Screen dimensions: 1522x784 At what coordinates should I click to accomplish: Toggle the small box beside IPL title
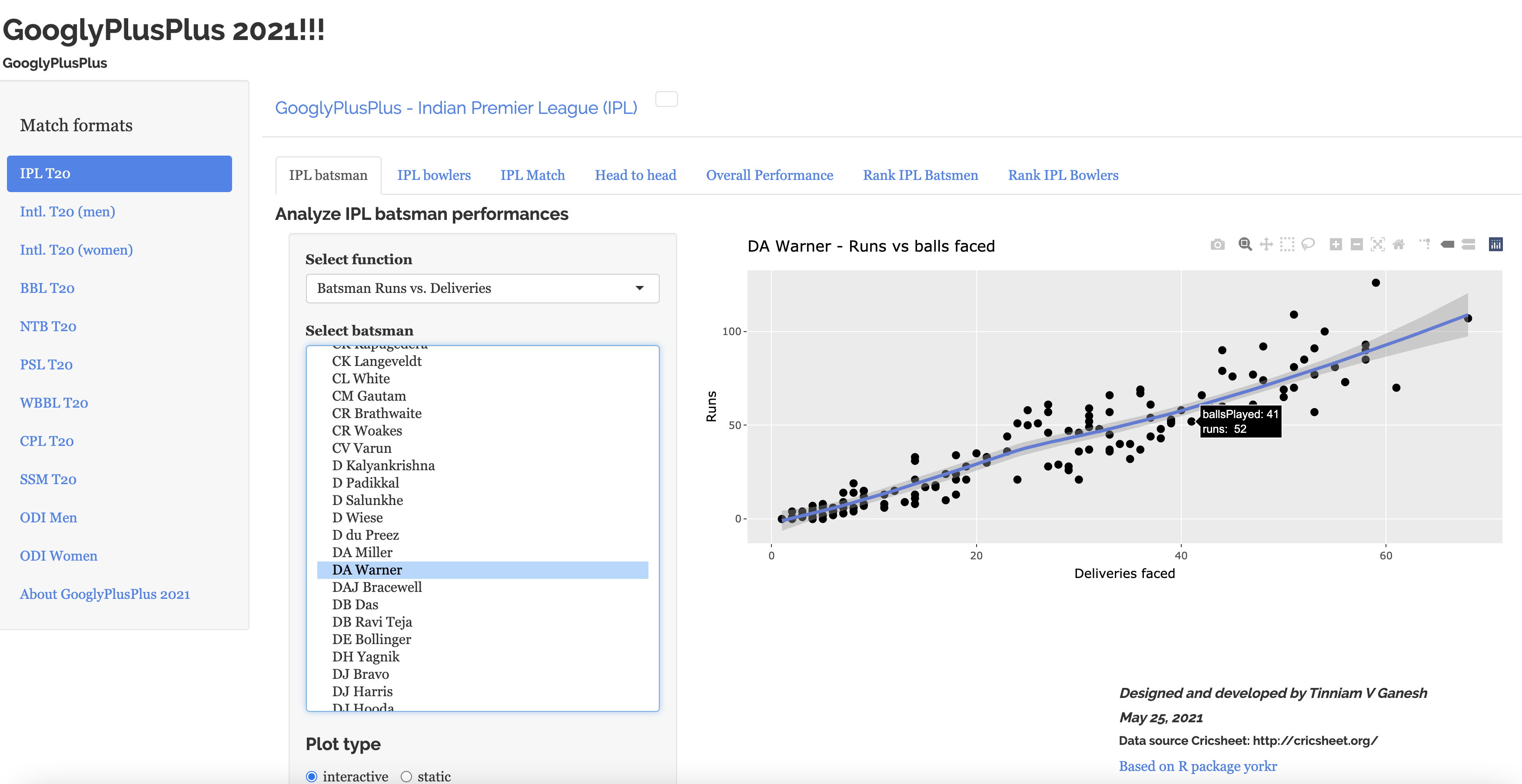[x=666, y=99]
